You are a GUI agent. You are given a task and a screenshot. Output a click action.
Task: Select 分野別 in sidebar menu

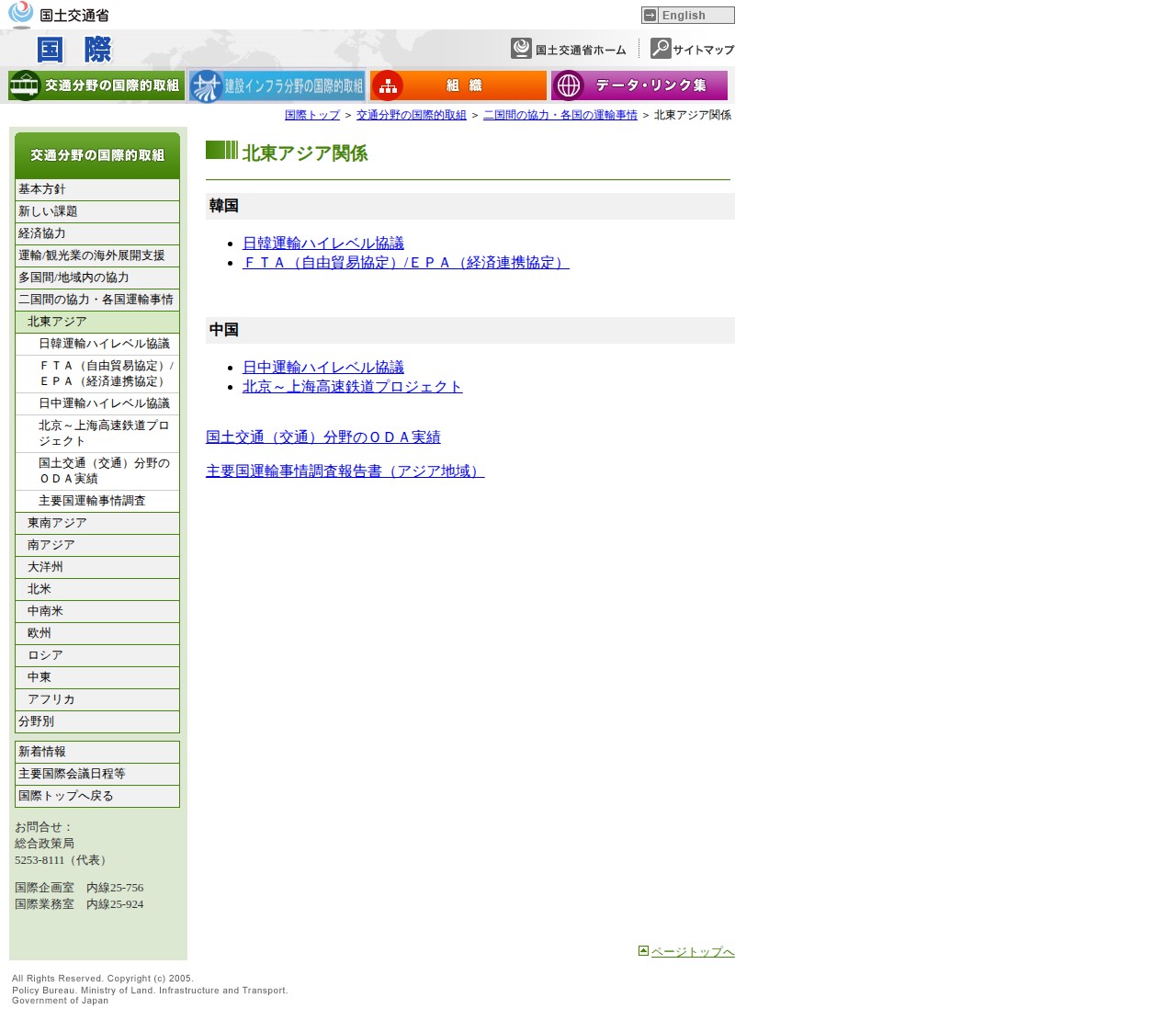coord(97,721)
